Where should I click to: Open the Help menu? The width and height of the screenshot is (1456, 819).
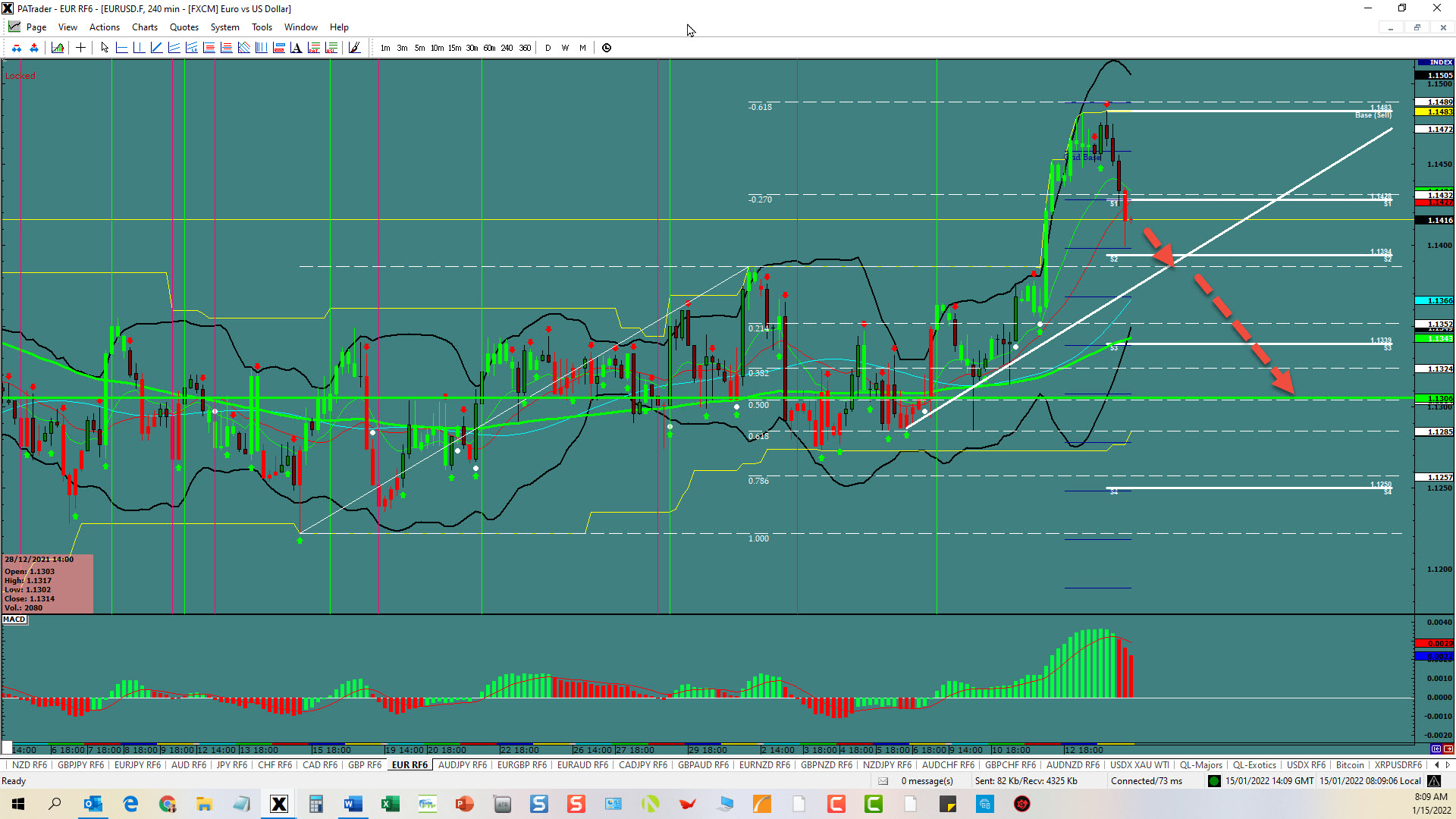pyautogui.click(x=339, y=27)
